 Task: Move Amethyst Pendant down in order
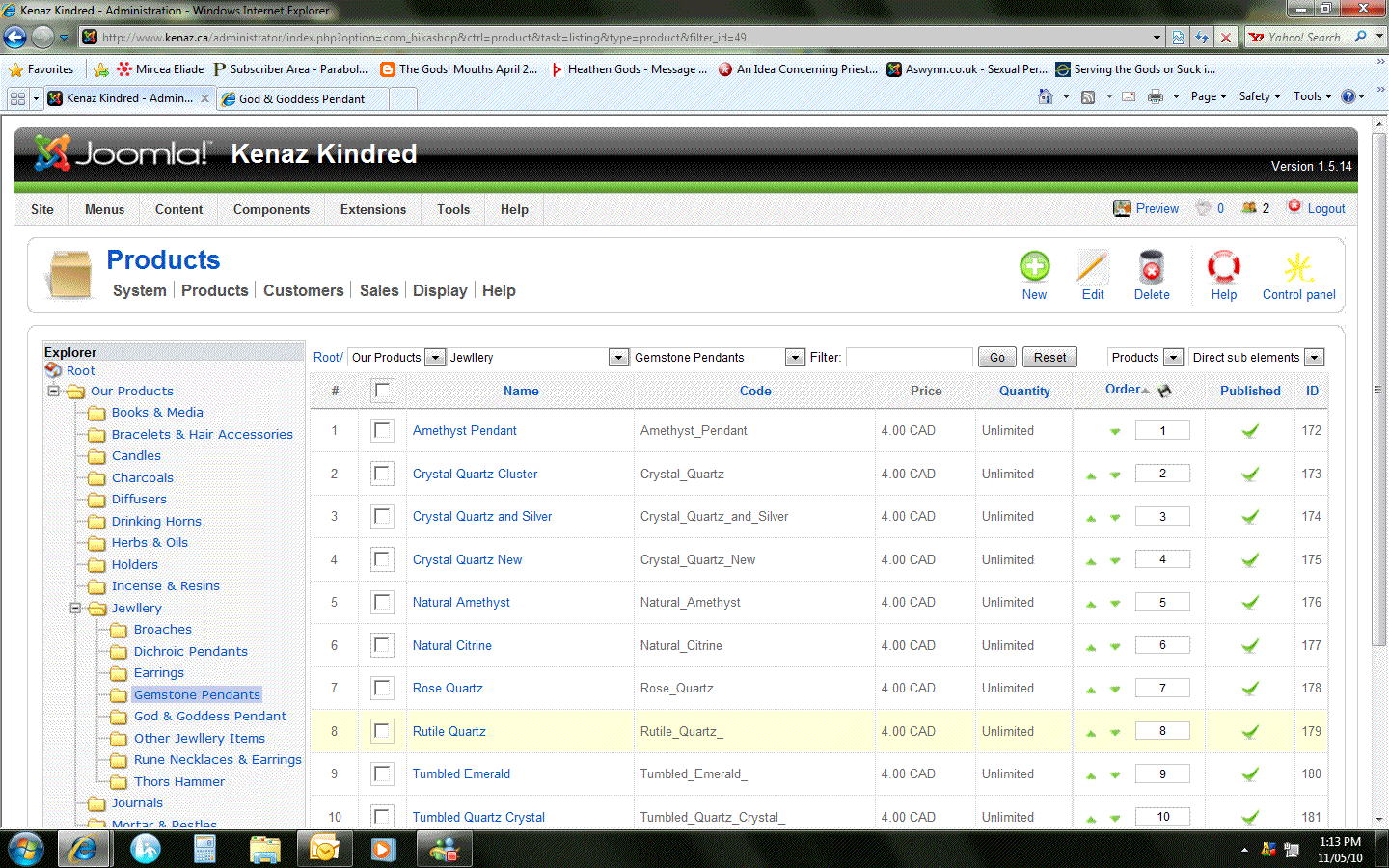coord(1115,432)
